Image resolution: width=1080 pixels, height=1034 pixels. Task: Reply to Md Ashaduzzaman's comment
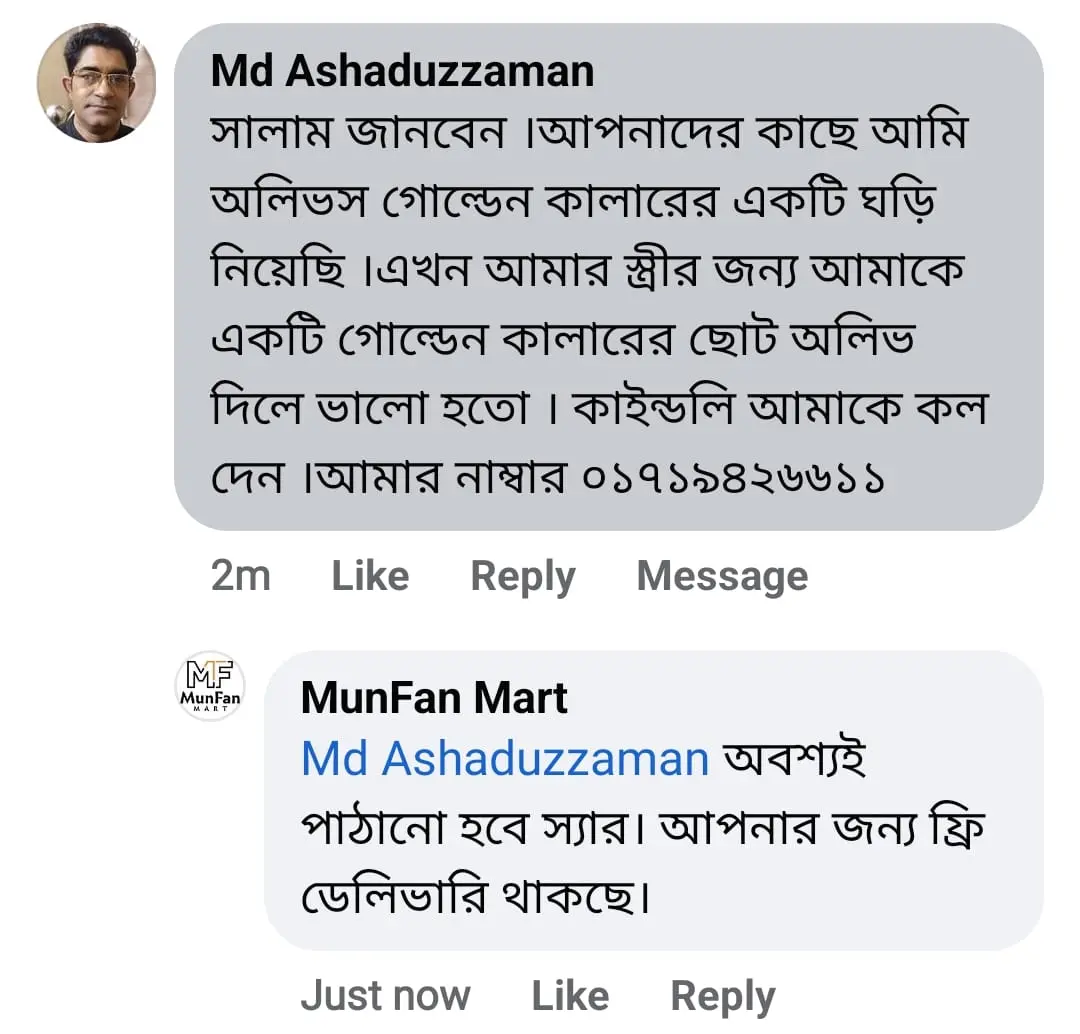522,576
